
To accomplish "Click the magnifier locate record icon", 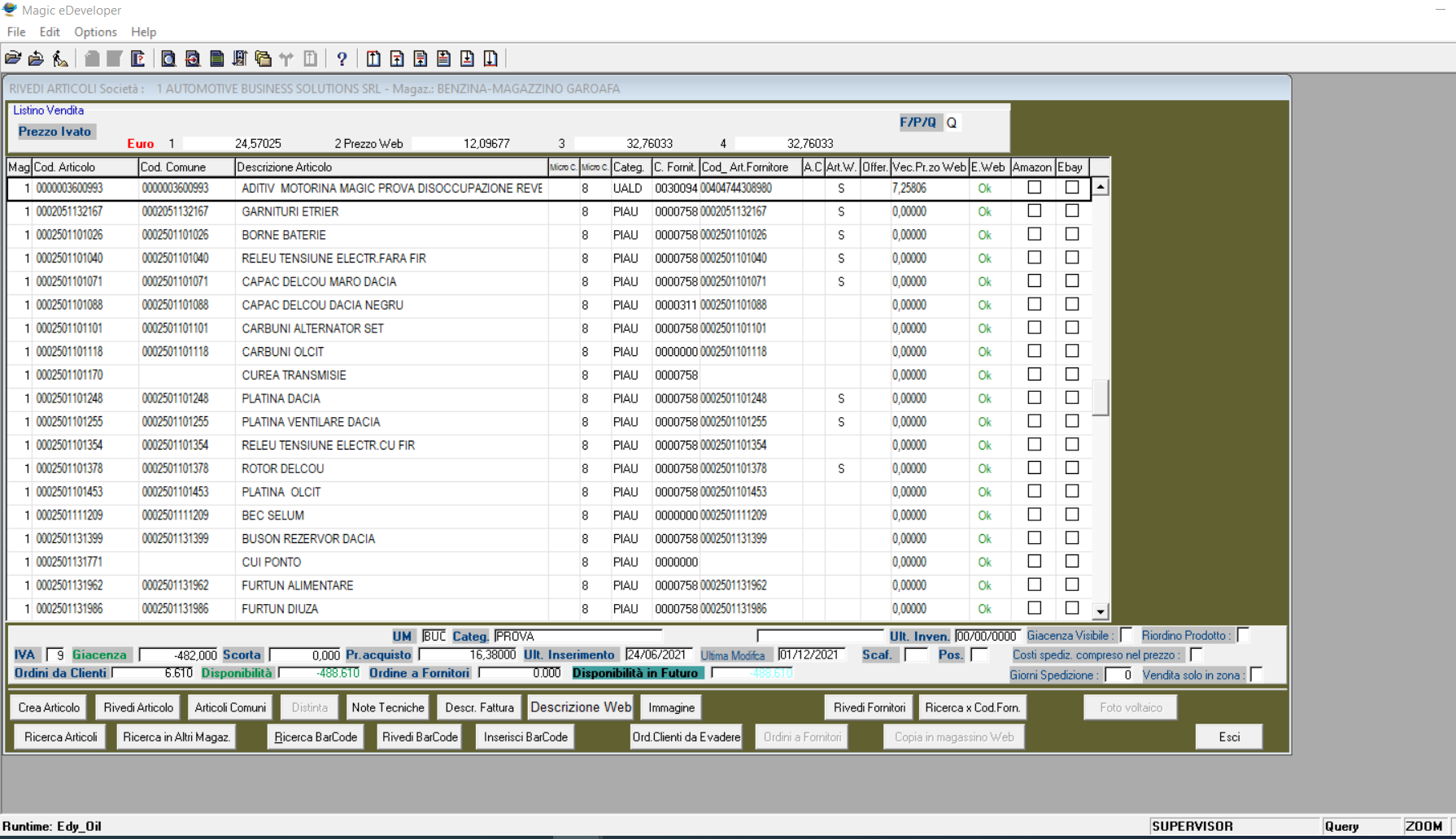I will point(168,59).
